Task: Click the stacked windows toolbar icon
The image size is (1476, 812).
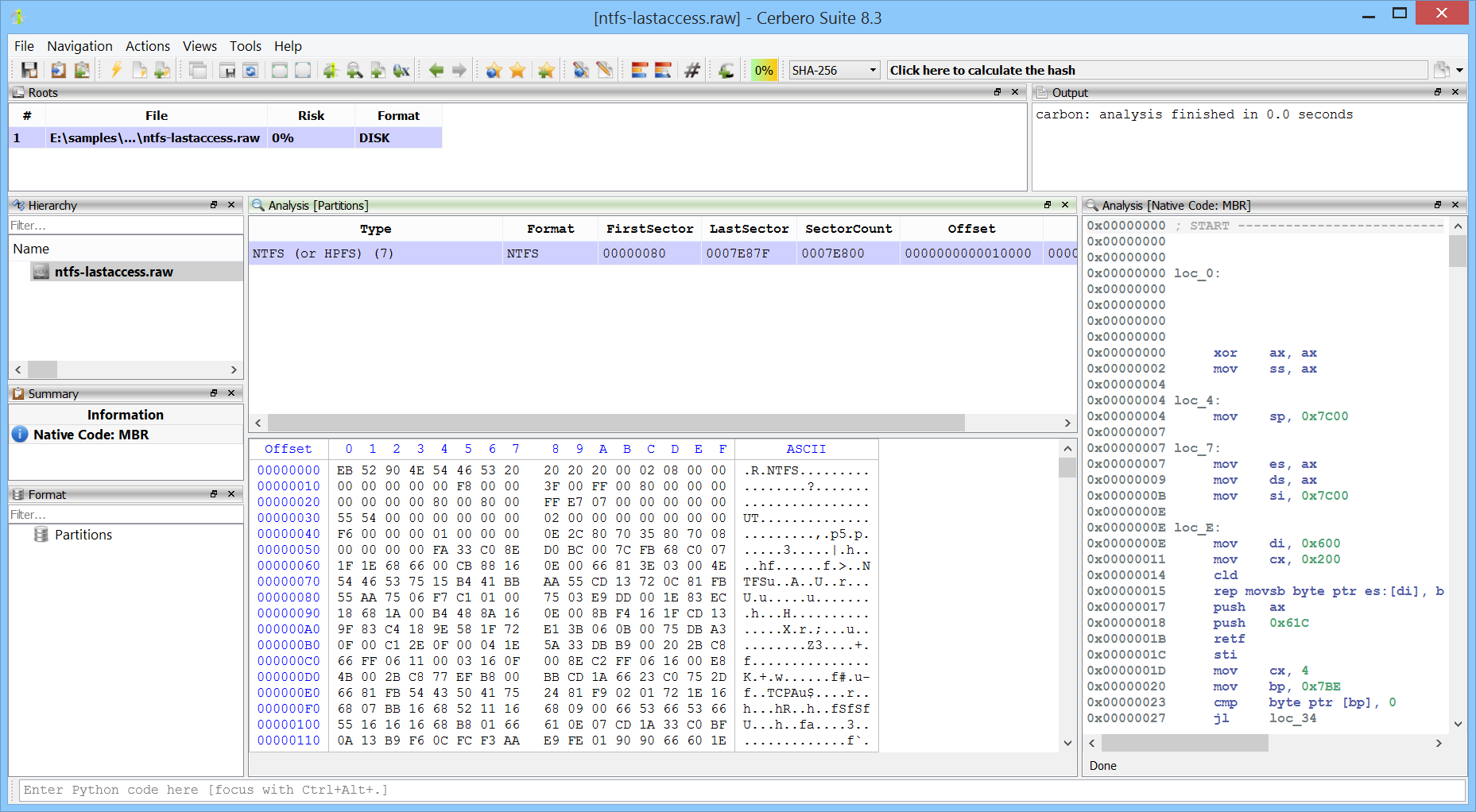Action: (x=198, y=70)
